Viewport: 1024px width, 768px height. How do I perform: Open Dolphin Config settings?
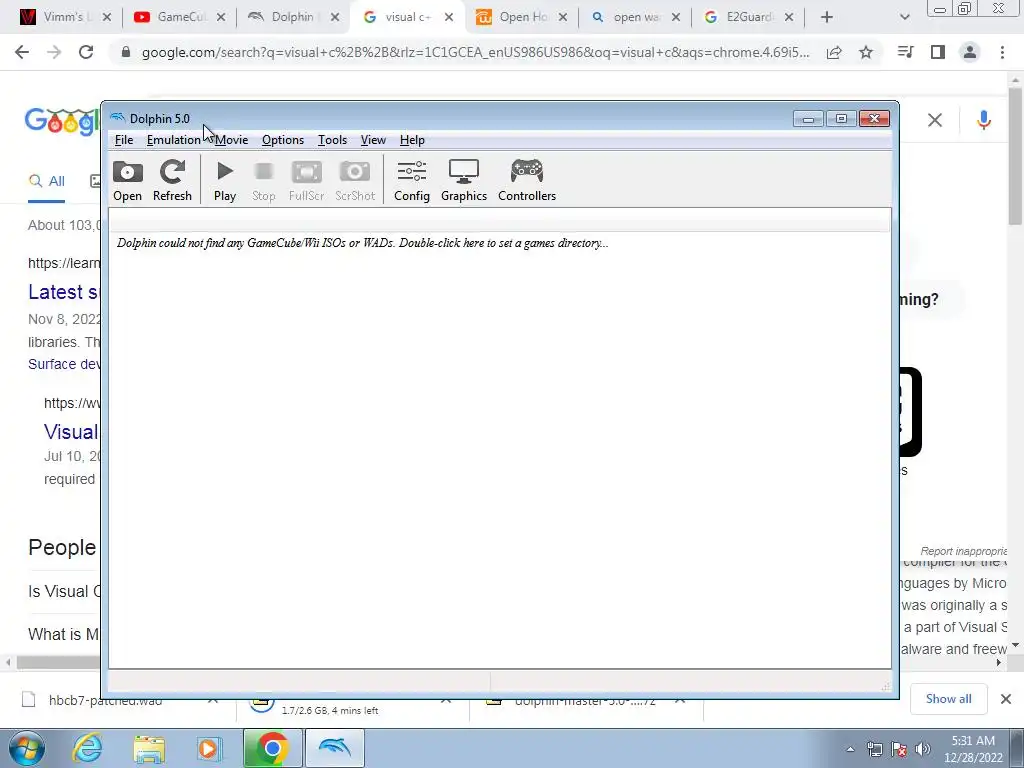pyautogui.click(x=412, y=181)
